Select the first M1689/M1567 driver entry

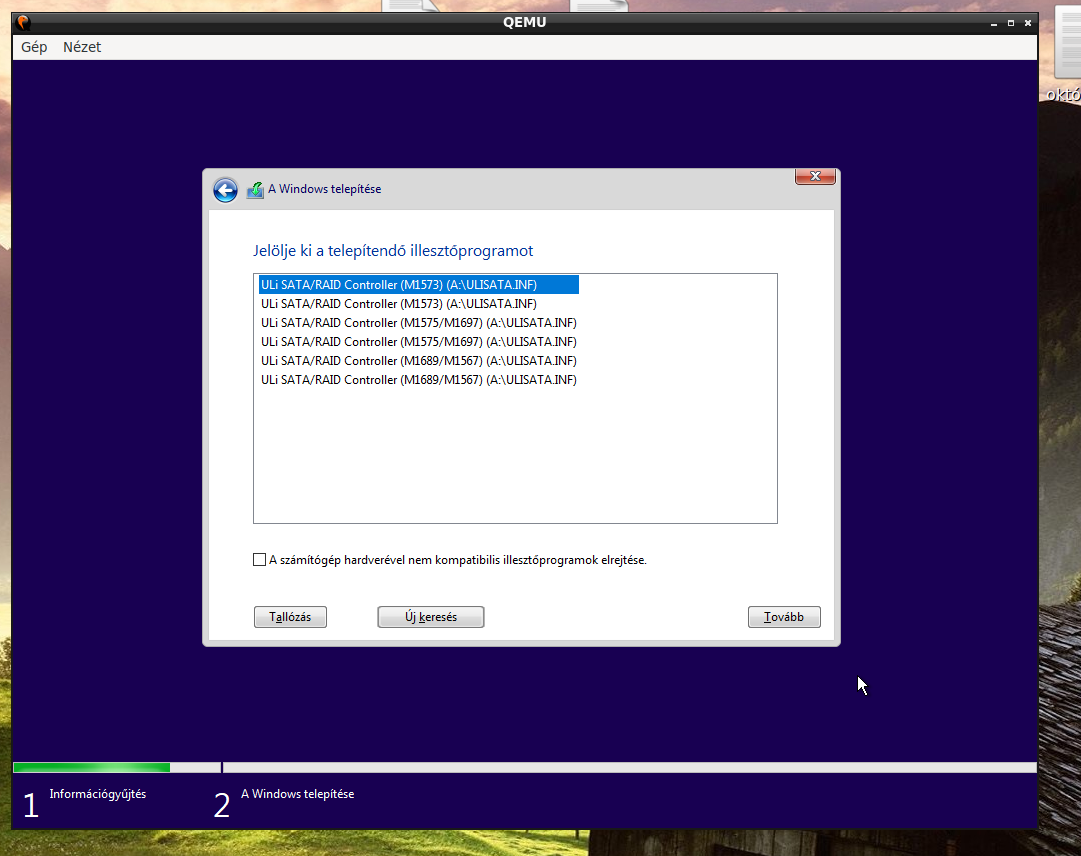(x=418, y=360)
